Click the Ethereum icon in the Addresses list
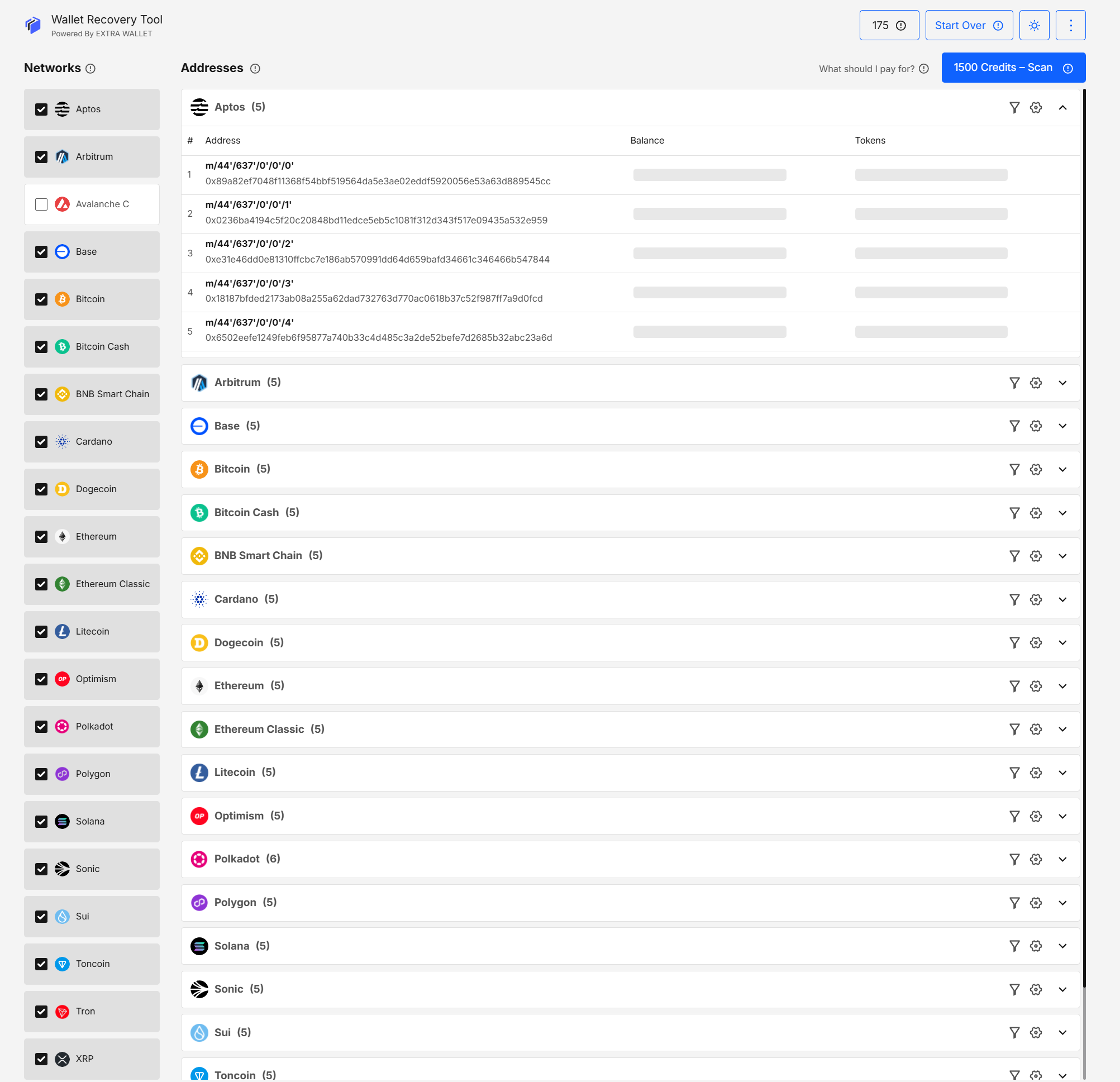1120x1082 pixels. pos(199,685)
